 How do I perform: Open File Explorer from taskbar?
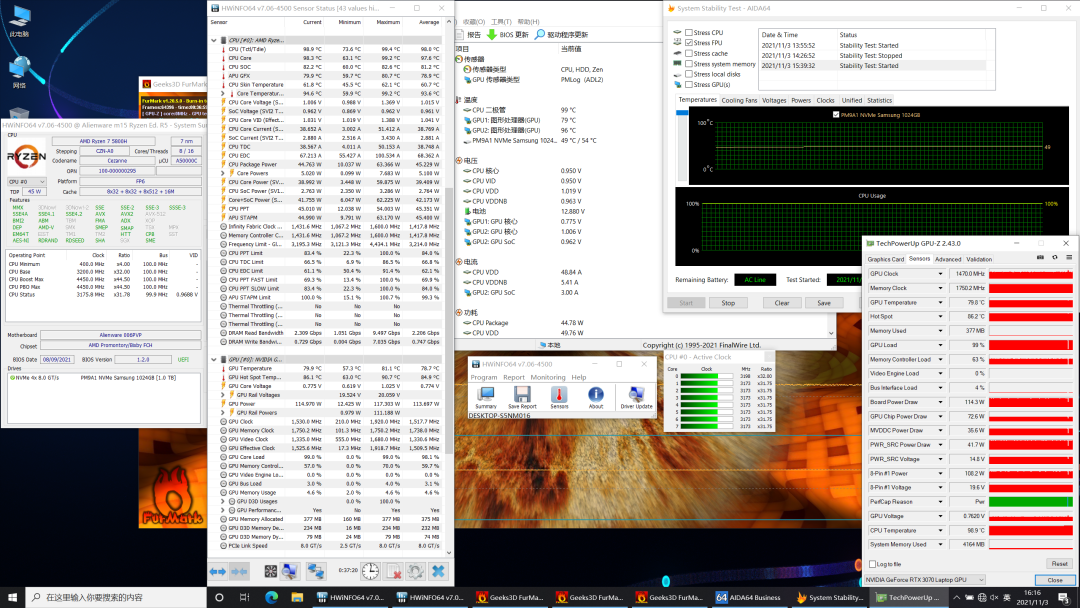click(x=297, y=597)
